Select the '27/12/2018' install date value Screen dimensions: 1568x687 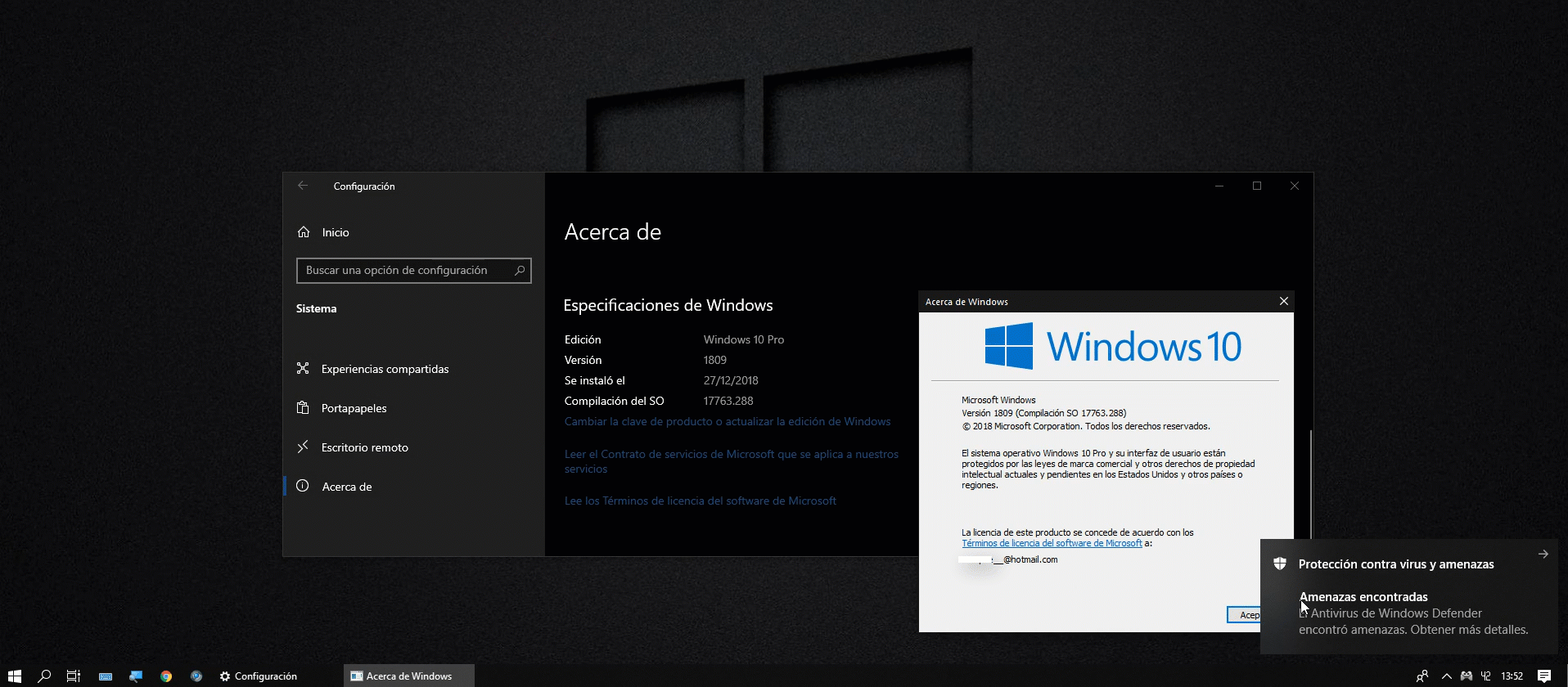click(x=731, y=380)
